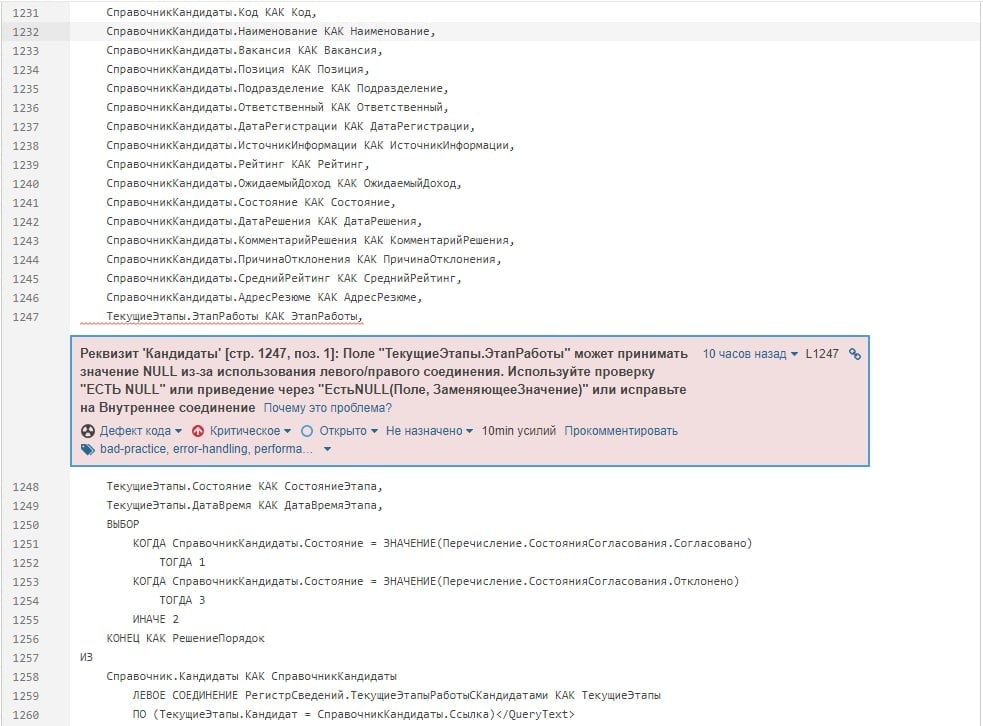Click code line СправочникКандидаты.Наименование КАК Наименование

pos(271,31)
